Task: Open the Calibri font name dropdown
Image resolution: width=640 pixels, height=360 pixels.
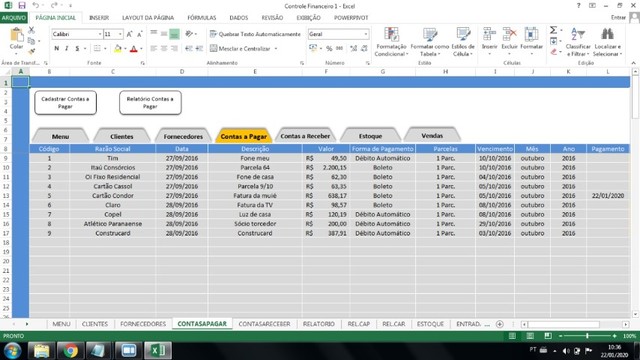Action: click(100, 34)
